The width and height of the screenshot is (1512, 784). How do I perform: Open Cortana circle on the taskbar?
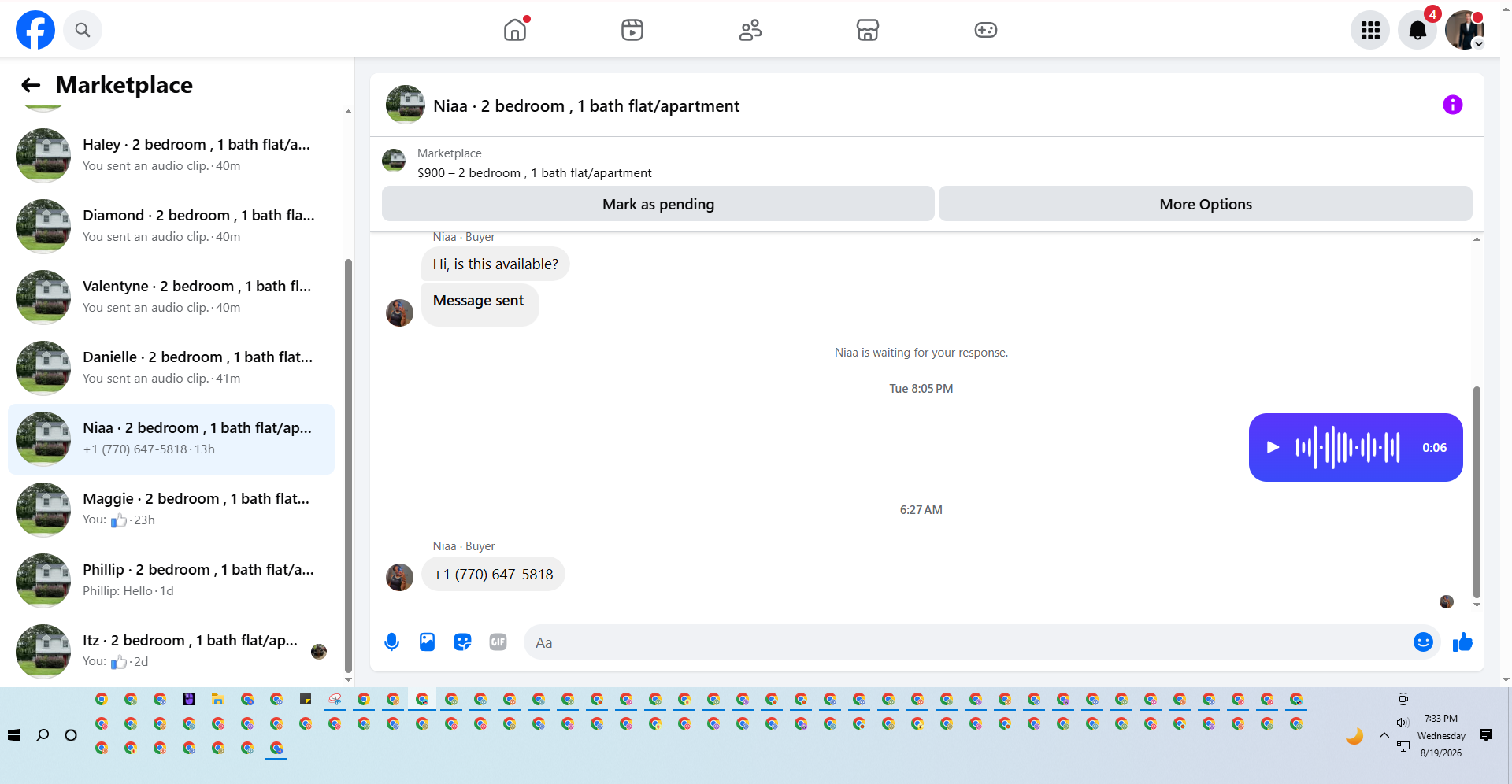coord(71,735)
